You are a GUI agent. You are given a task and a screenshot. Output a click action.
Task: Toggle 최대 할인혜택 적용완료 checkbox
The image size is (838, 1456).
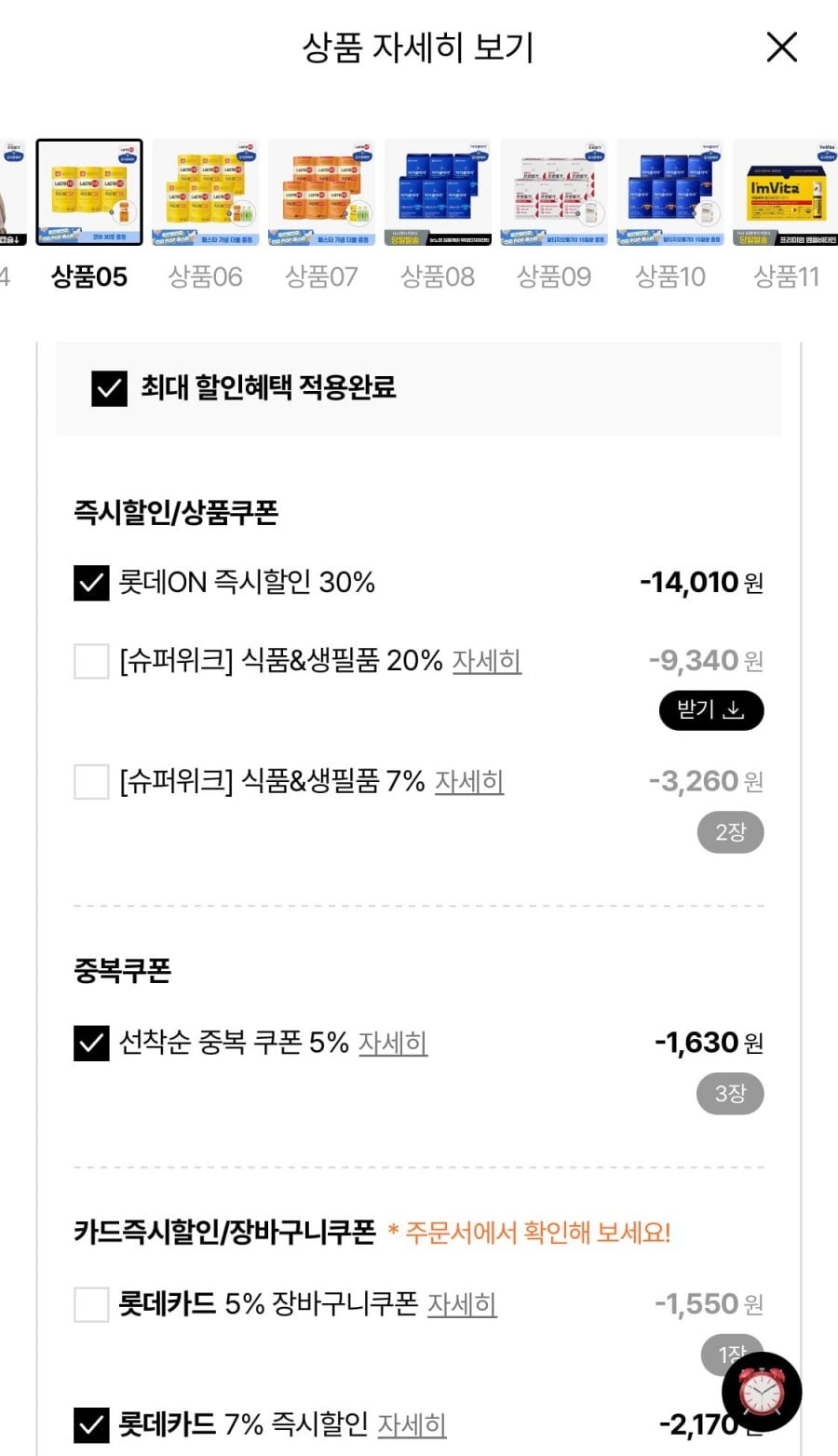[x=109, y=388]
